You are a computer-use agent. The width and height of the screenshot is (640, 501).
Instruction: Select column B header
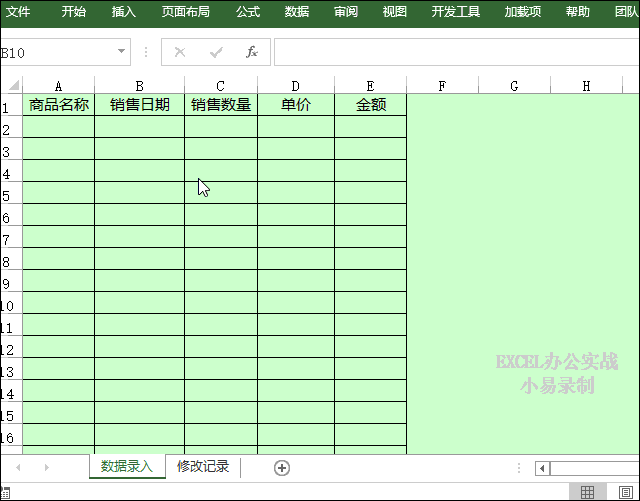pyautogui.click(x=139, y=86)
